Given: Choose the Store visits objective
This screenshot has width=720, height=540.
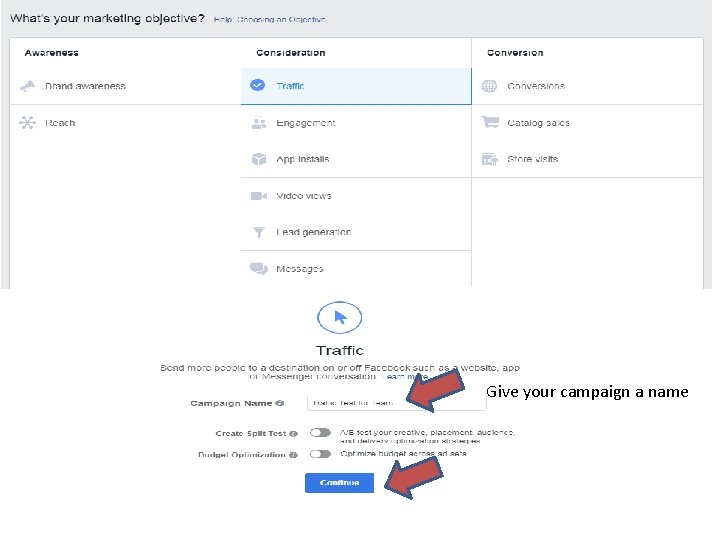Looking at the screenshot, I should coord(587,159).
